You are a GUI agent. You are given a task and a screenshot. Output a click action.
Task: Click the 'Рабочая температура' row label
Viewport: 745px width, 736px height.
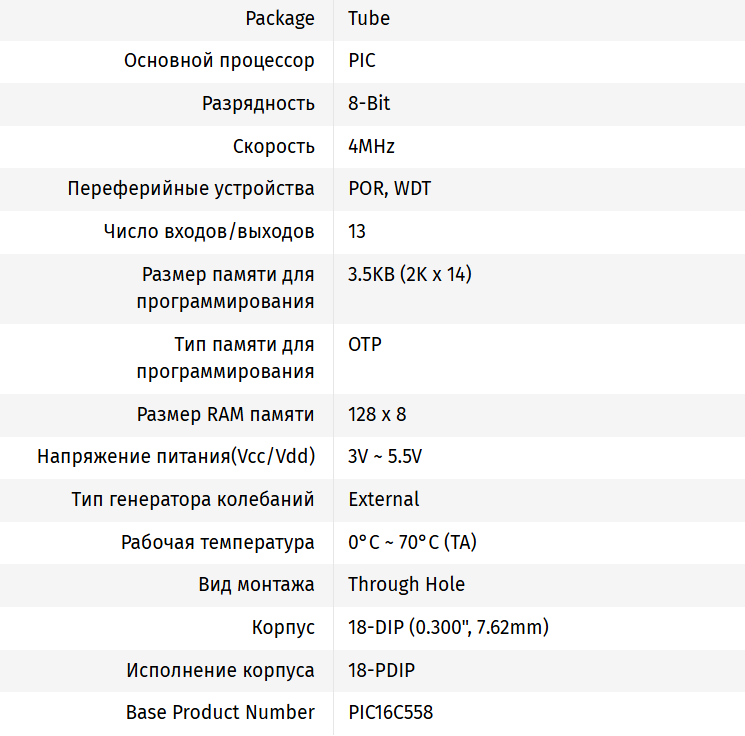pos(218,542)
